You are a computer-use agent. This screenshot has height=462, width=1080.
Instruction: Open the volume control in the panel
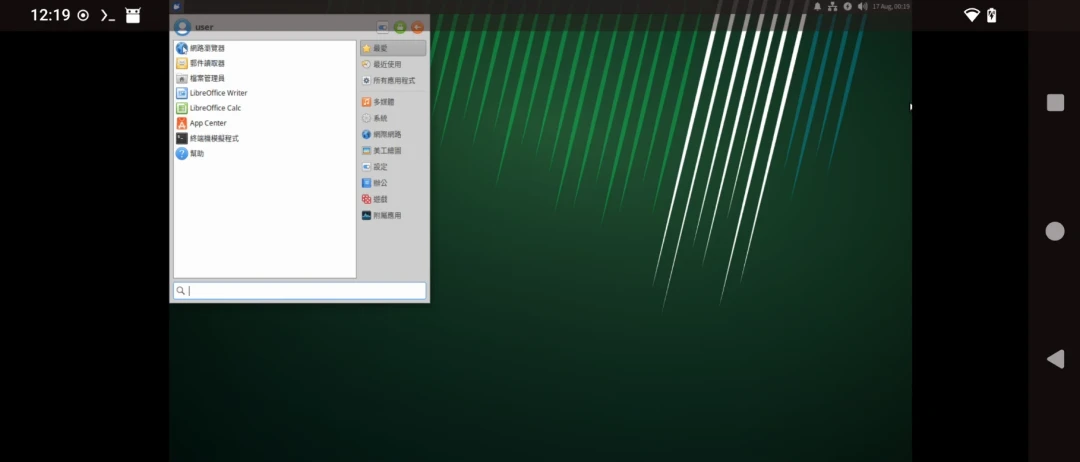pyautogui.click(x=862, y=6)
